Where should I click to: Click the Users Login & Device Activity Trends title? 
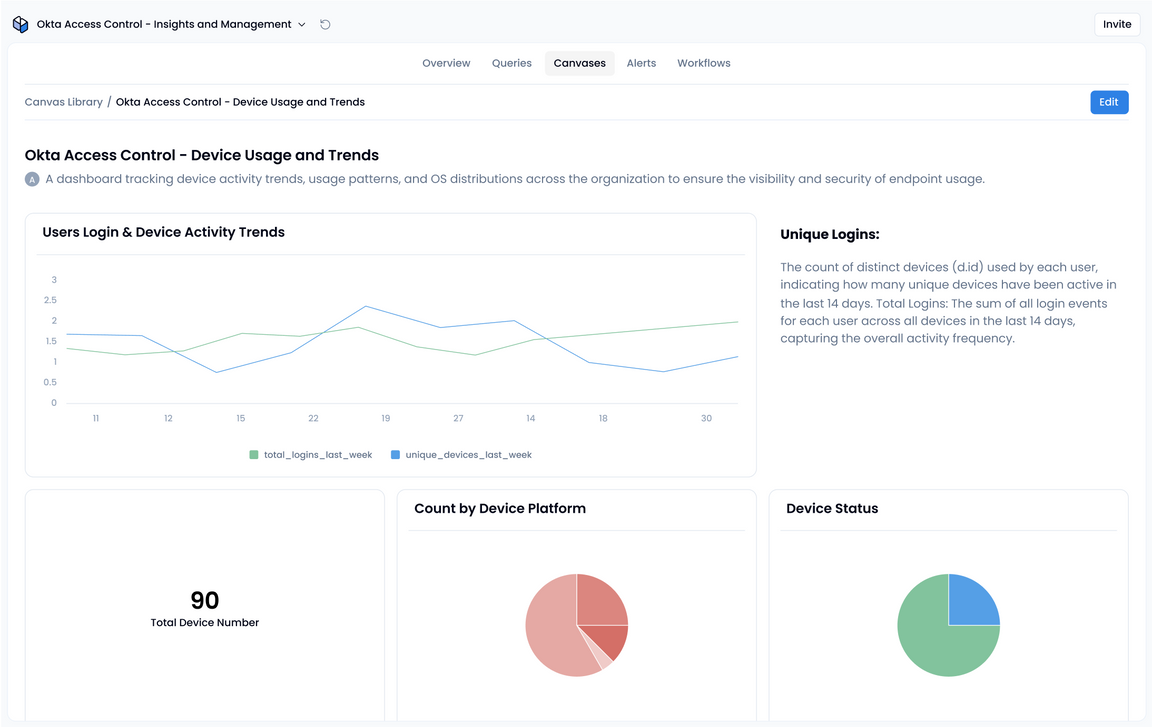(164, 232)
